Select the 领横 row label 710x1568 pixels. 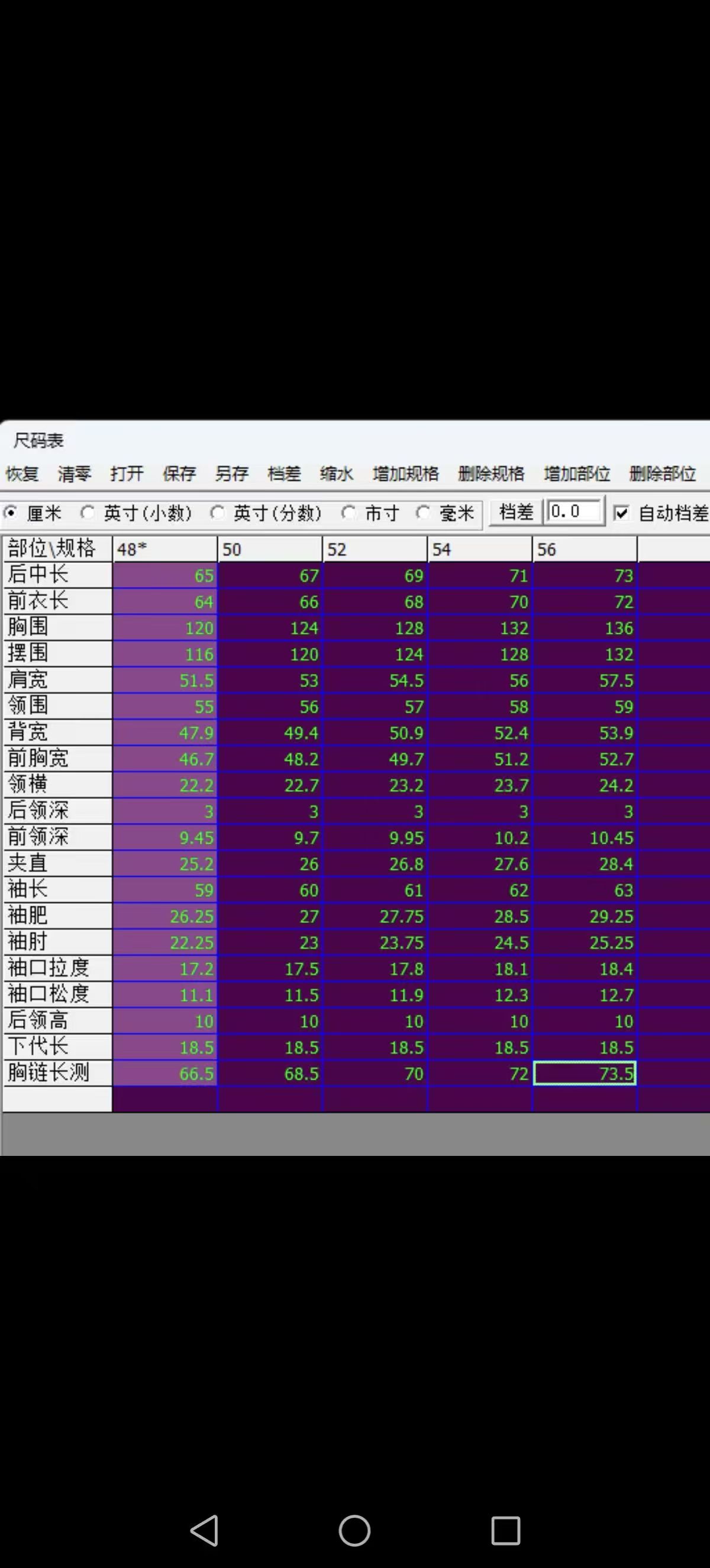(x=57, y=785)
